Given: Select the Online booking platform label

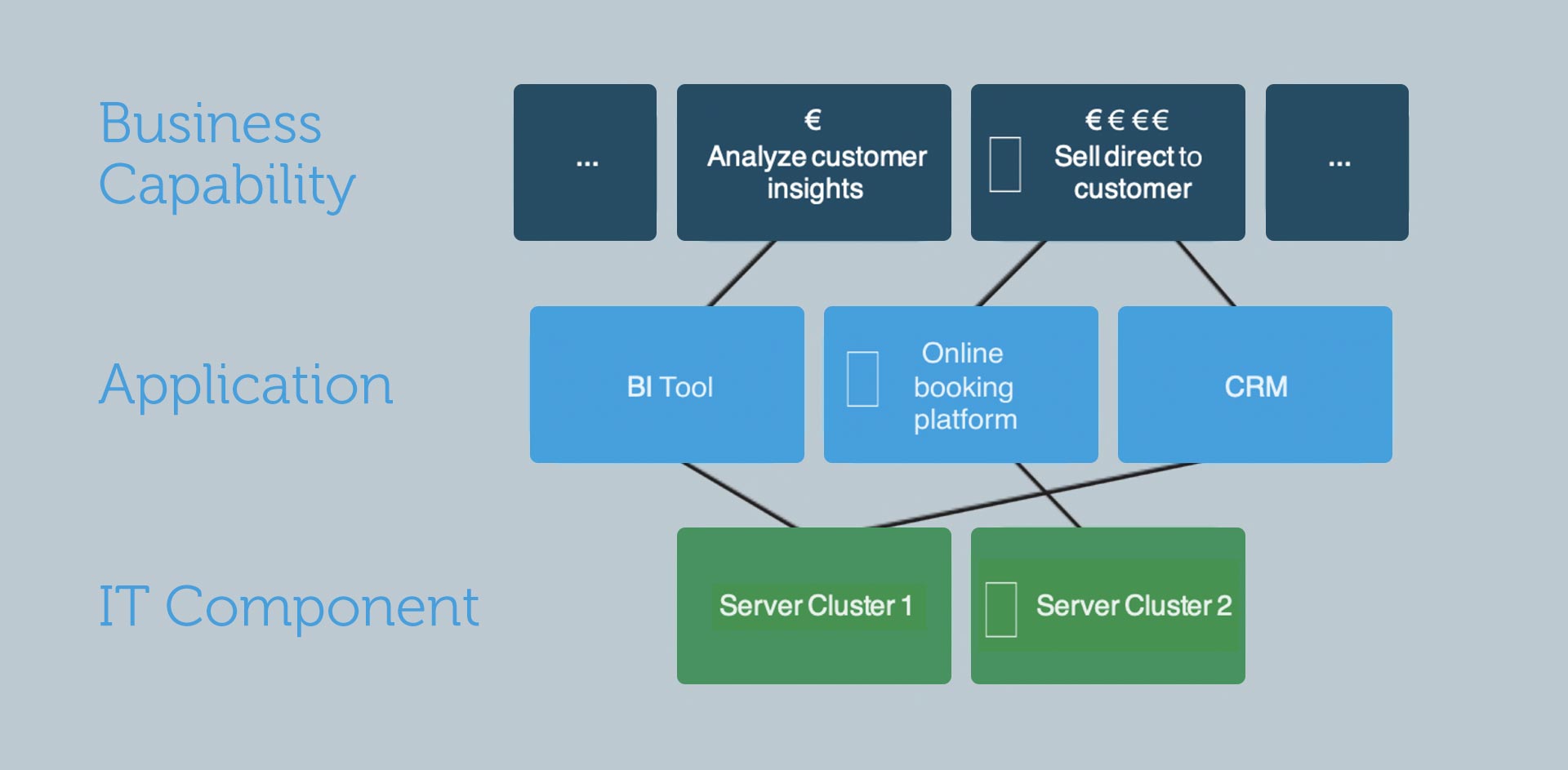Looking at the screenshot, I should (964, 386).
